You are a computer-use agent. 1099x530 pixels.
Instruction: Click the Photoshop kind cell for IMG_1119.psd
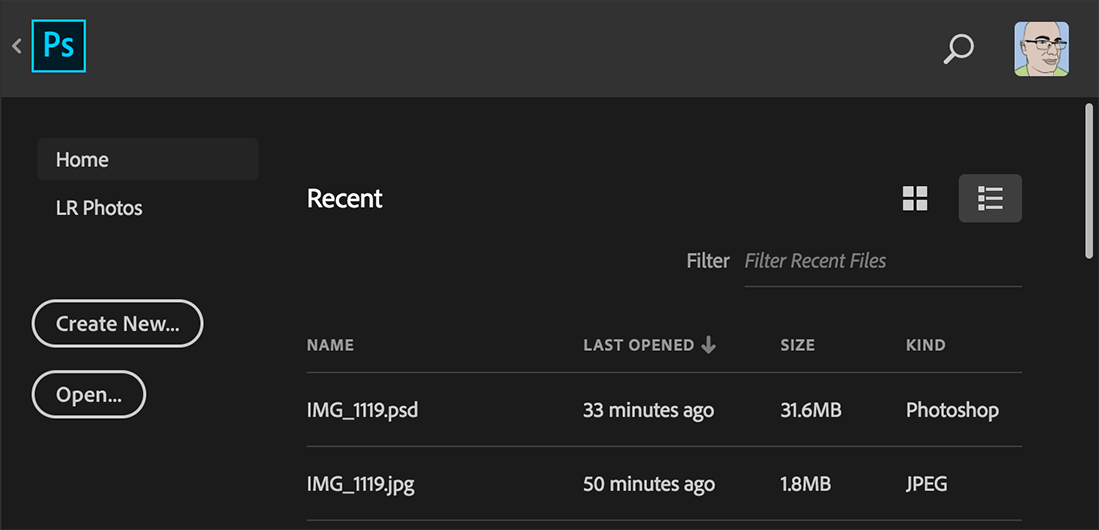coord(952,409)
